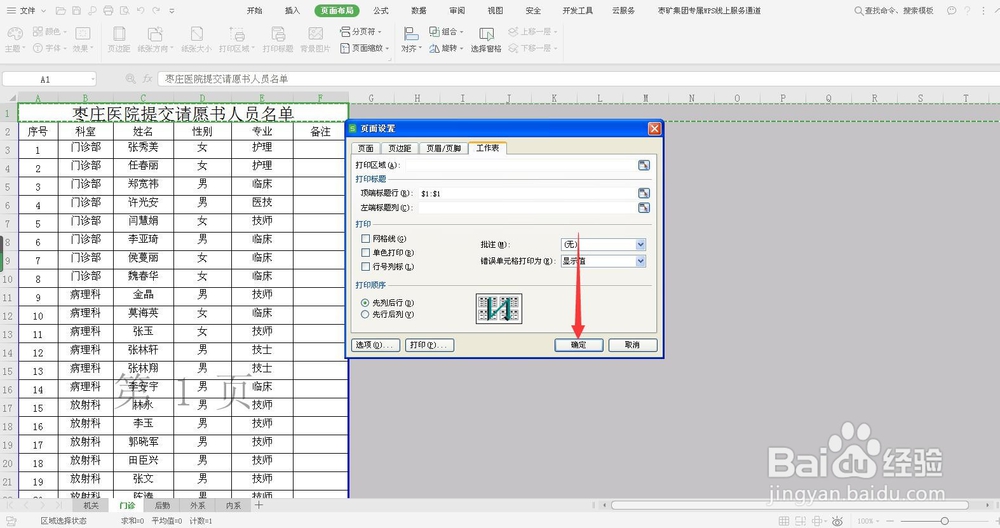This screenshot has width=1000, height=528.
Task: Open the 插入 ribbon tab
Action: click(292, 11)
